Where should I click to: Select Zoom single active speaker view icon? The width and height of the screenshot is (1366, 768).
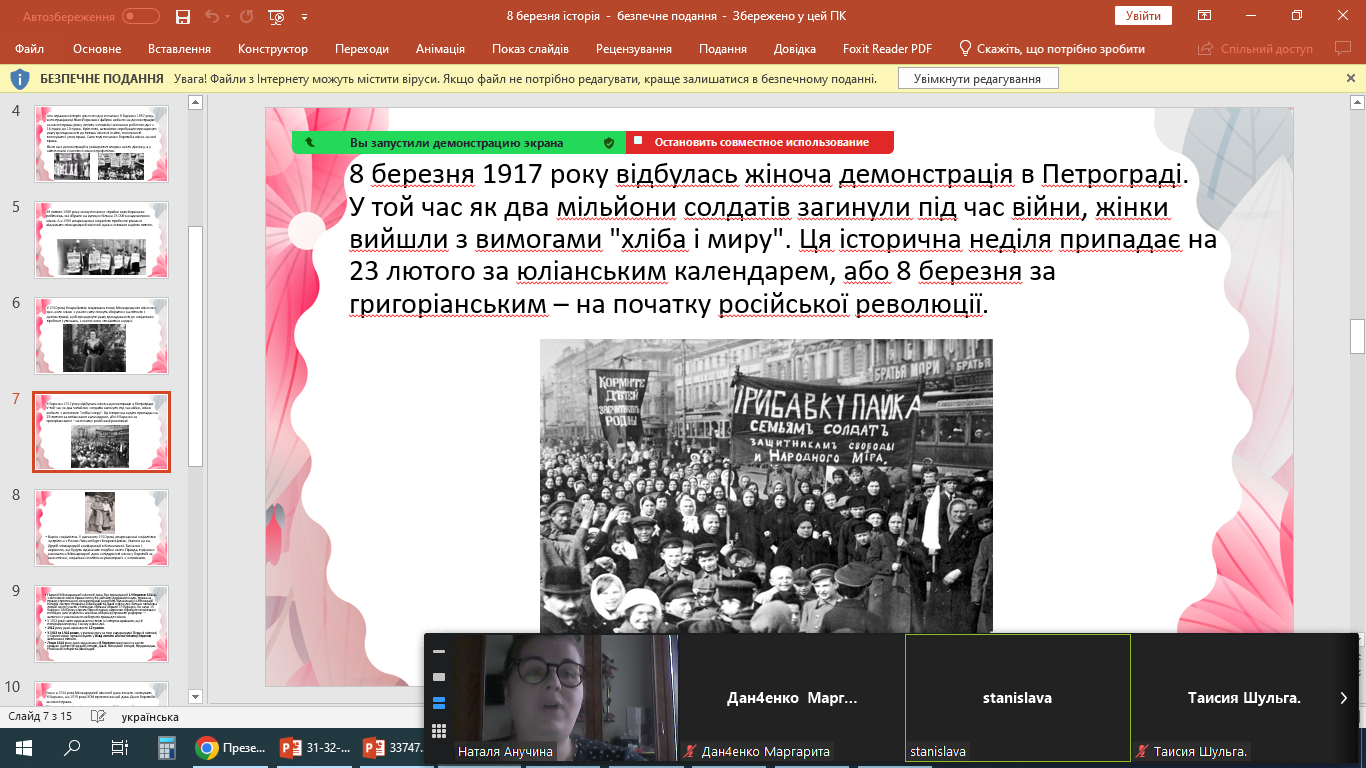pyautogui.click(x=439, y=677)
